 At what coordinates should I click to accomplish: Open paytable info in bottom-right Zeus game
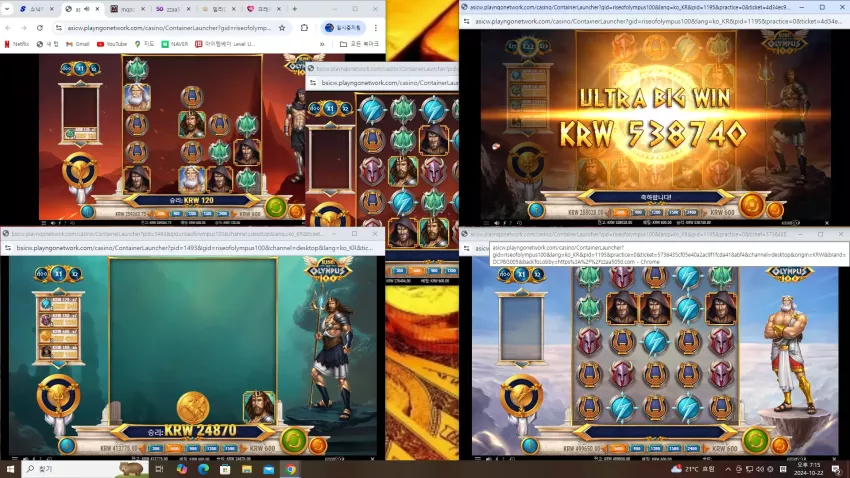[529, 445]
